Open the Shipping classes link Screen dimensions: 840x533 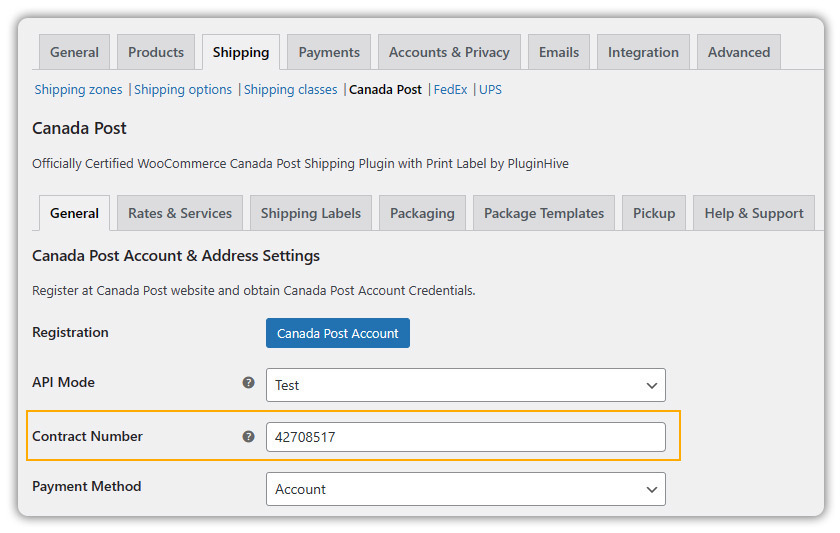click(290, 90)
